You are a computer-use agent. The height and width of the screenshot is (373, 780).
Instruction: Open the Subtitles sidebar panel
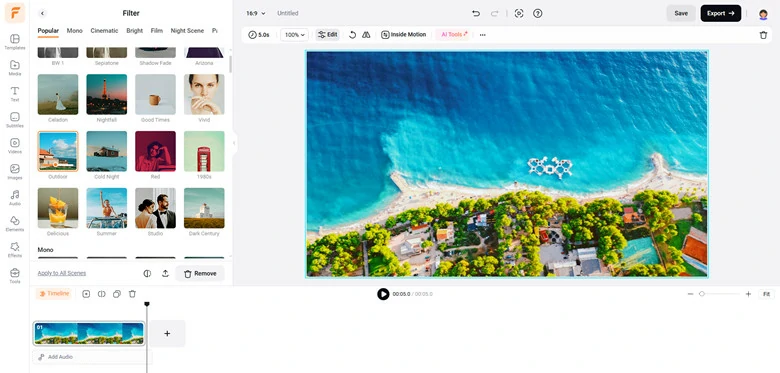pos(15,119)
